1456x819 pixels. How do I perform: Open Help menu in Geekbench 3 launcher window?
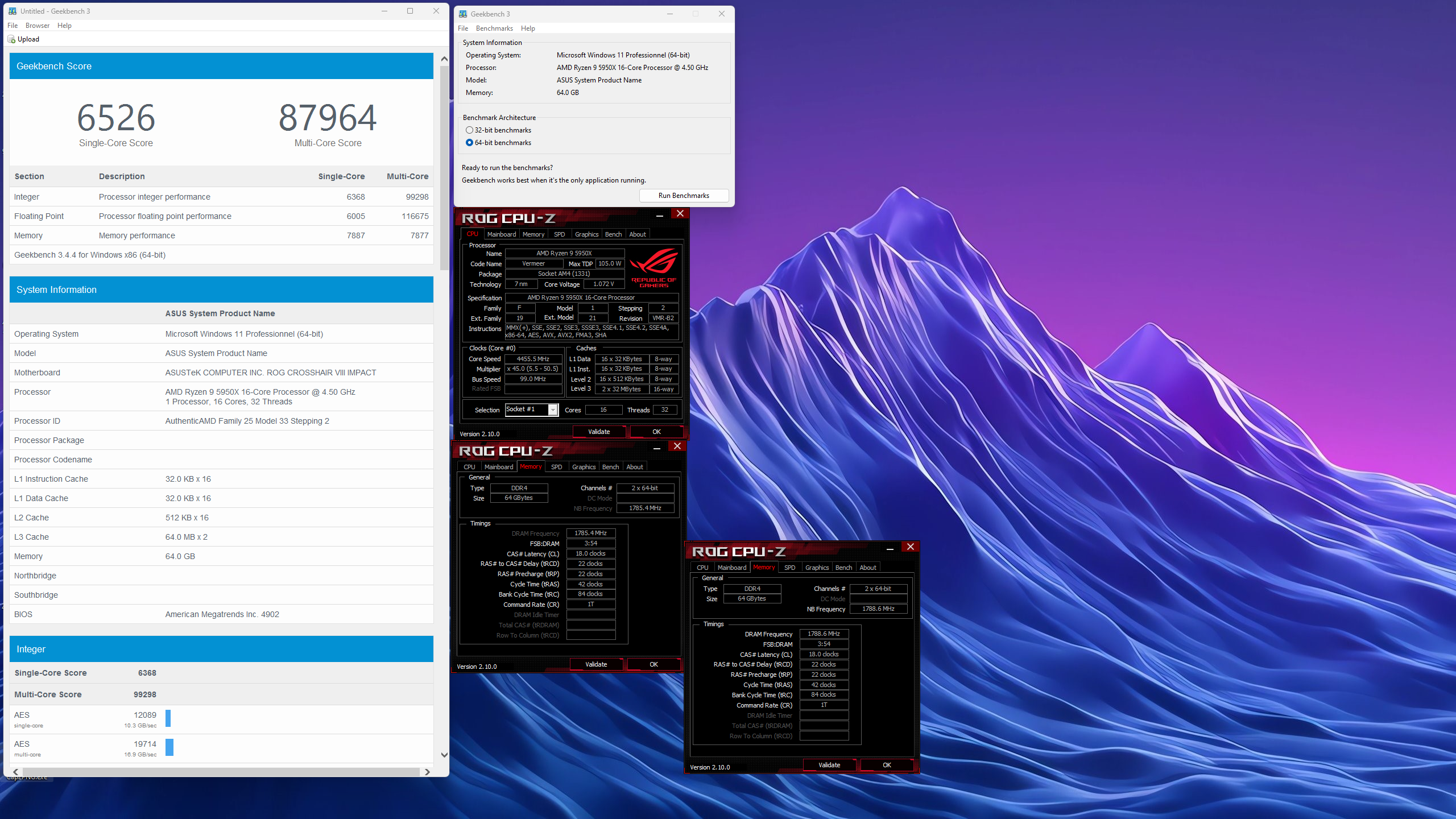(x=528, y=28)
